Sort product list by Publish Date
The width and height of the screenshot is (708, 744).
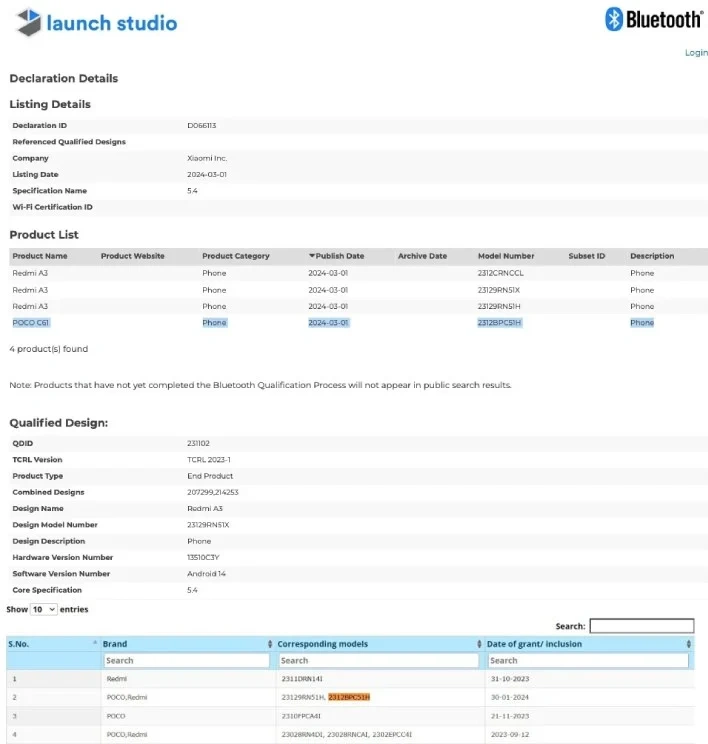336,256
